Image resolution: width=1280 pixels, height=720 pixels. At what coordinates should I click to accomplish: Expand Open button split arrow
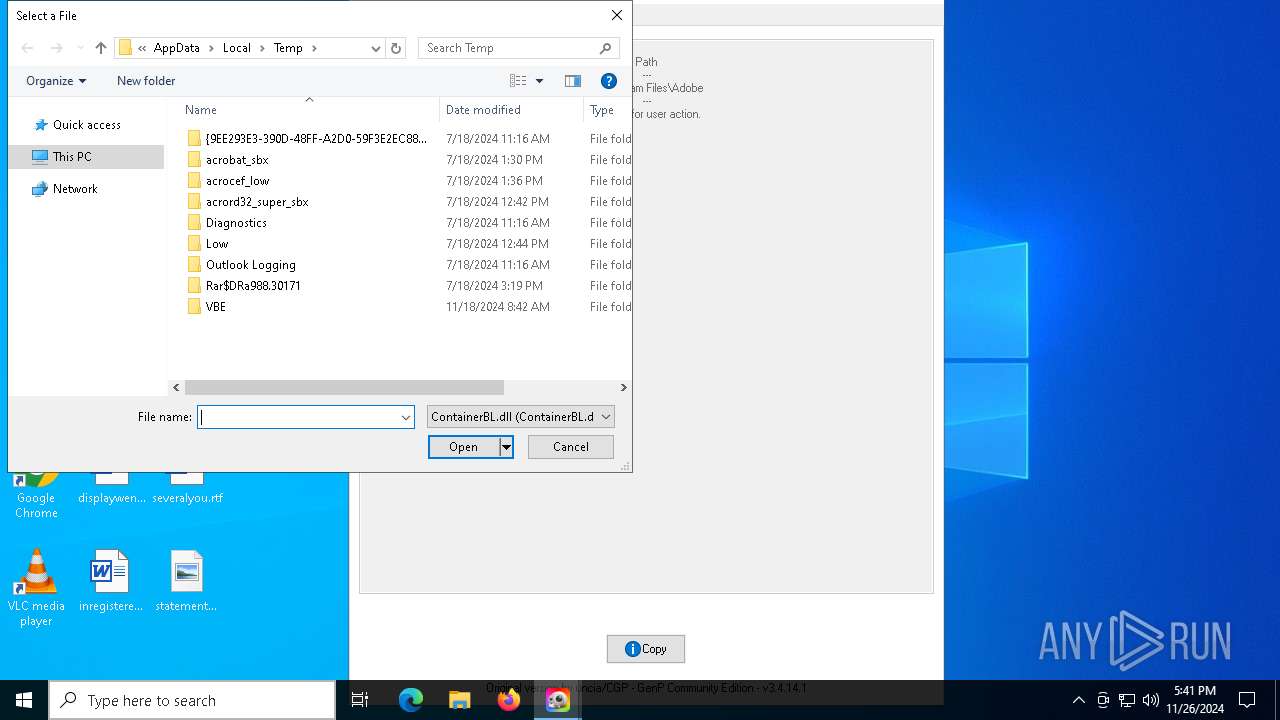tap(506, 447)
